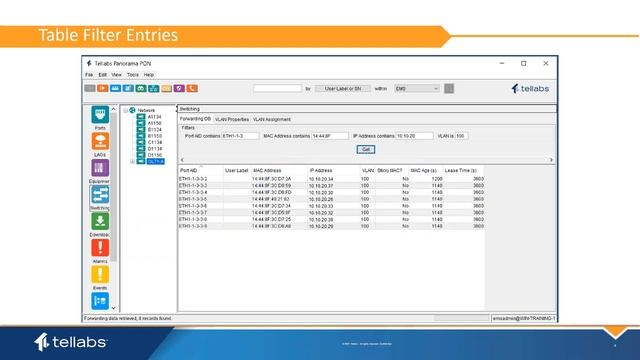Viewport: 640px width, 360px height.
Task: Select D1134 in the network tree
Action: pos(154,149)
